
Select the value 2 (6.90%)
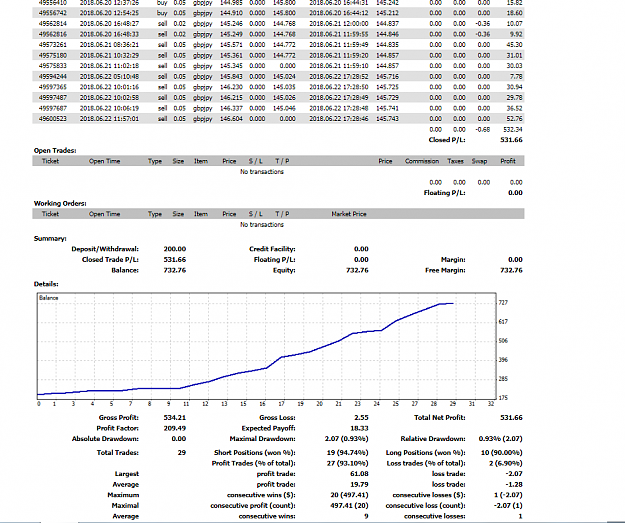[x=505, y=464]
